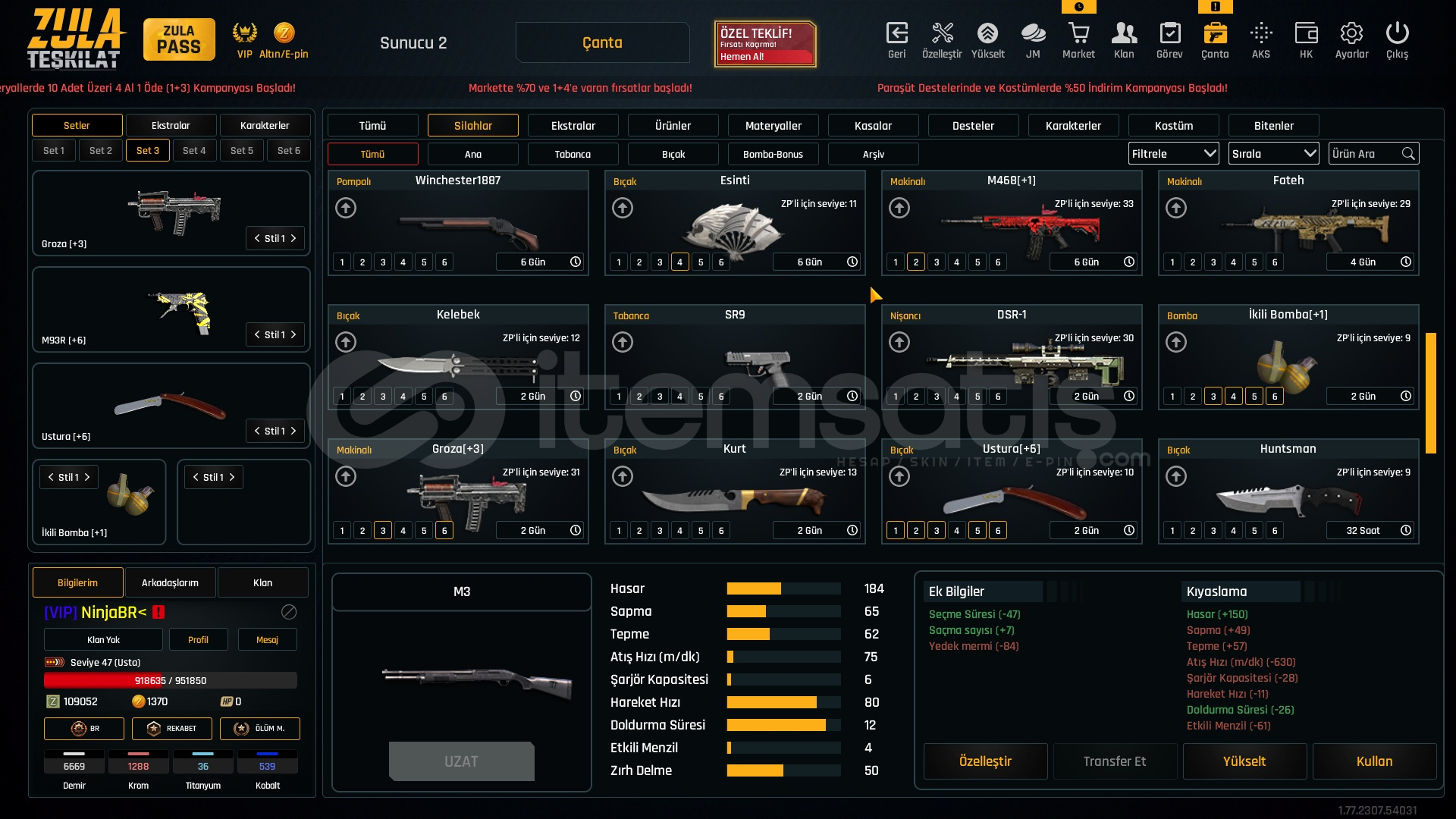Open duration selector 32 Saat on Huntsman

[x=1370, y=530]
